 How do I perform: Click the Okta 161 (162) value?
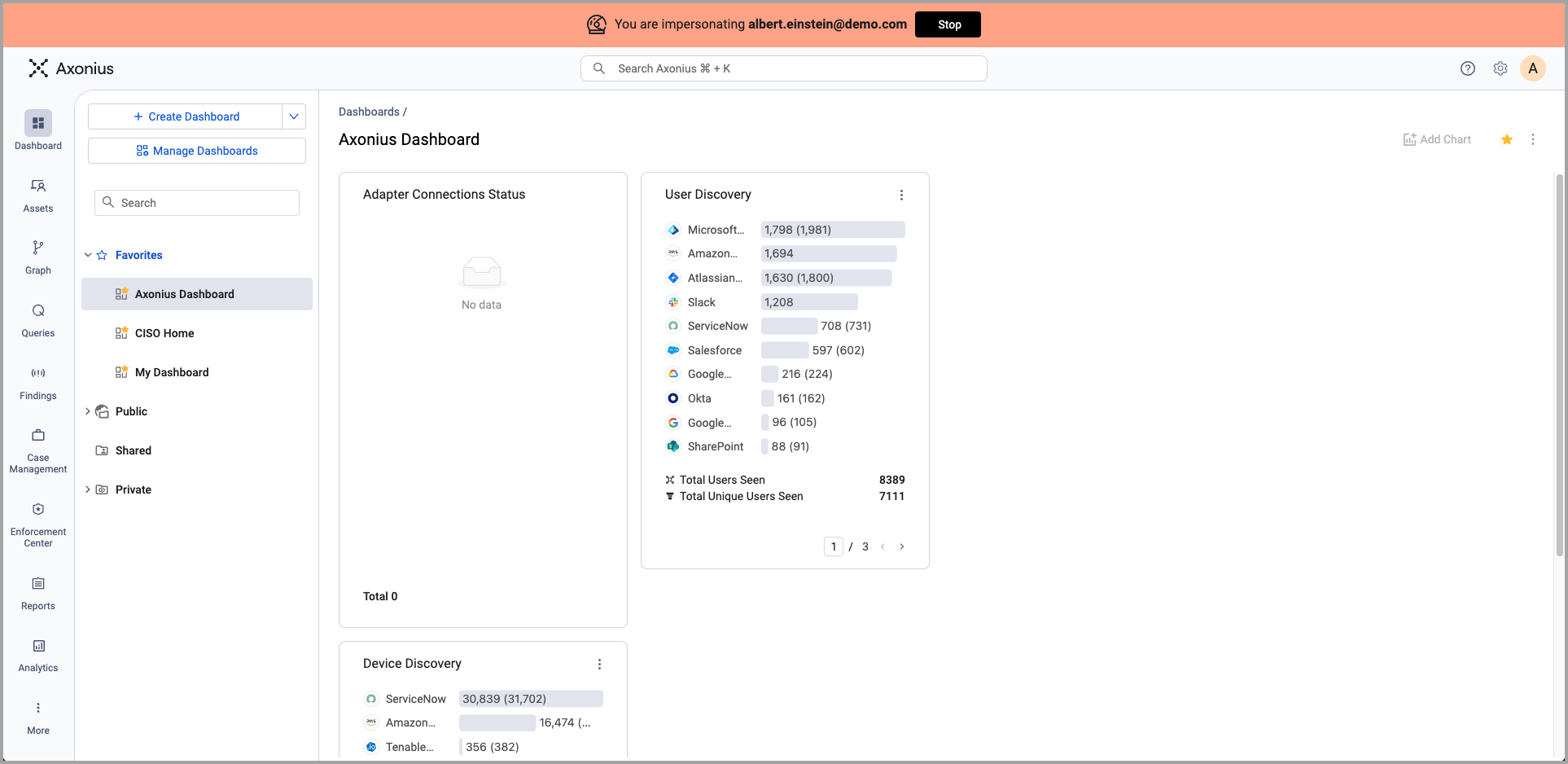click(801, 398)
